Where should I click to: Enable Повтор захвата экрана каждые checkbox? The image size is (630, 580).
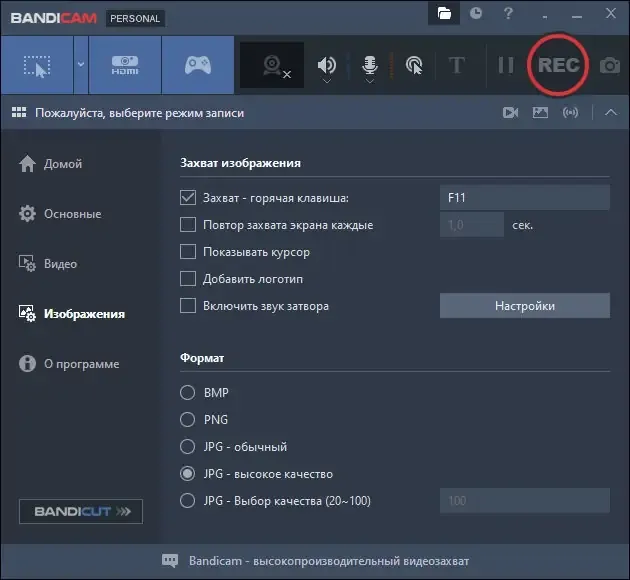188,225
